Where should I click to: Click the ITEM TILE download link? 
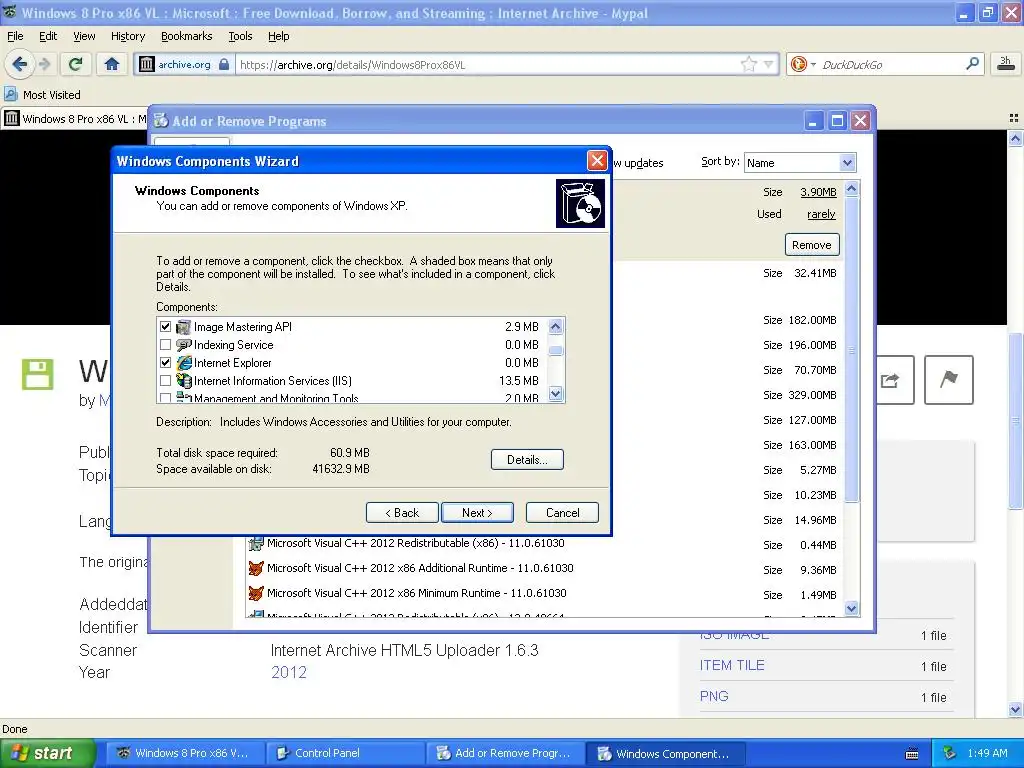pos(732,665)
